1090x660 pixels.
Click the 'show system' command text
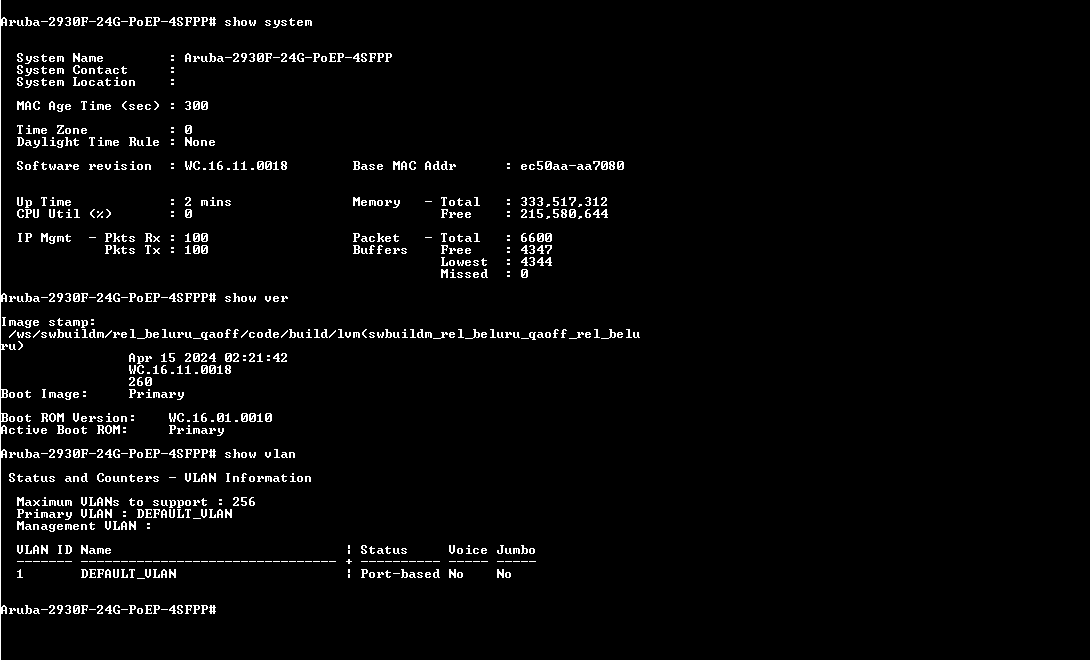coord(268,22)
